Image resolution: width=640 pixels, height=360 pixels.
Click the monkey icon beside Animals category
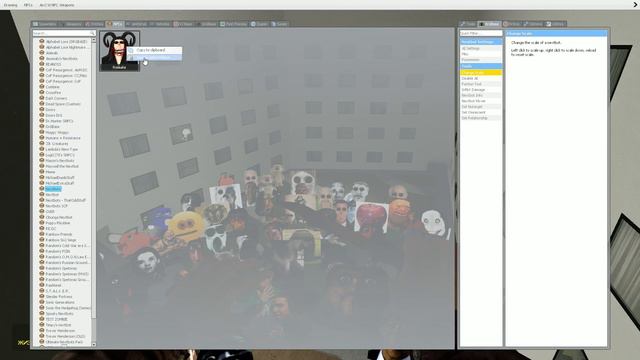[x=42, y=53]
